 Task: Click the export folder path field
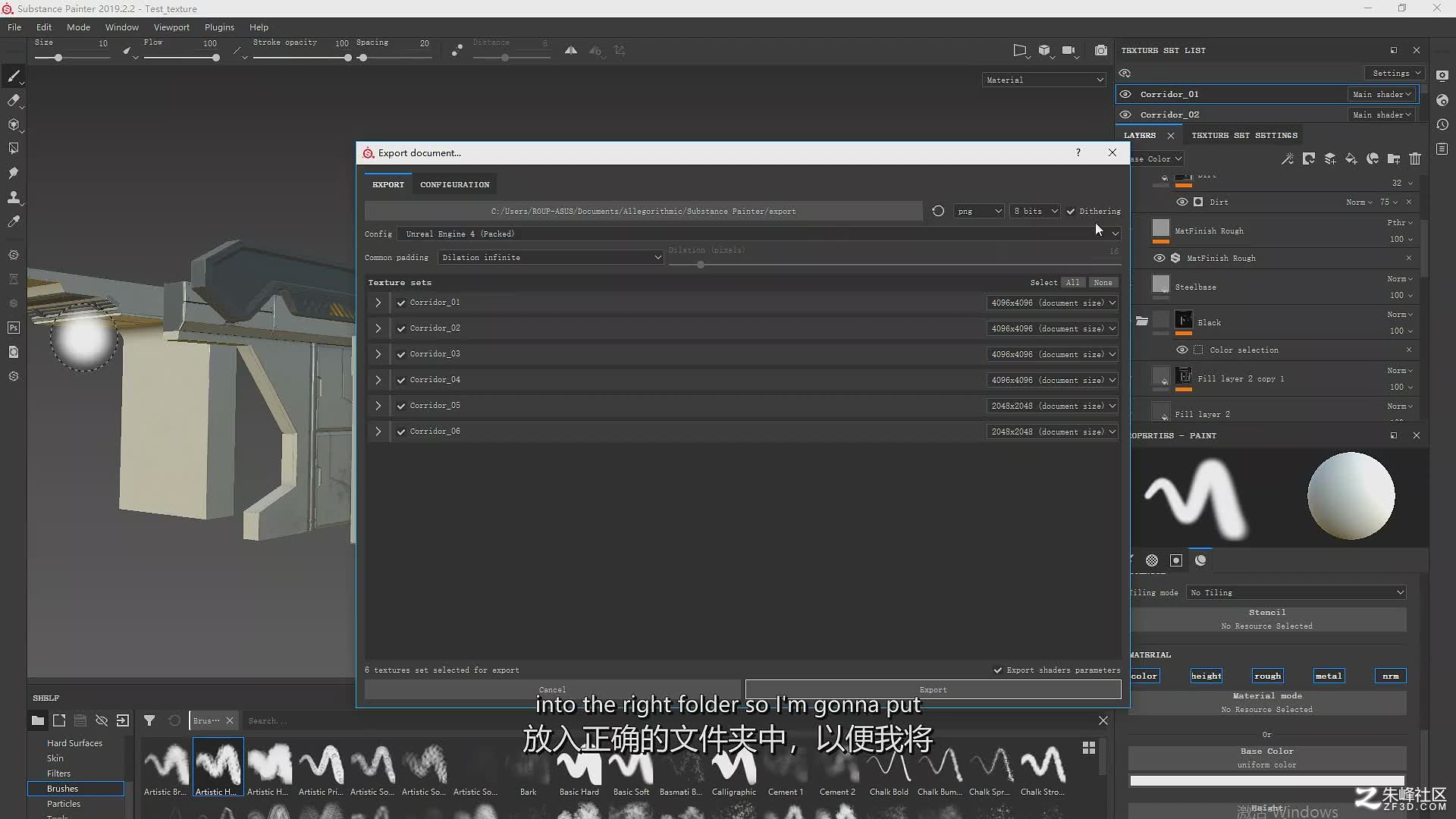coord(643,211)
